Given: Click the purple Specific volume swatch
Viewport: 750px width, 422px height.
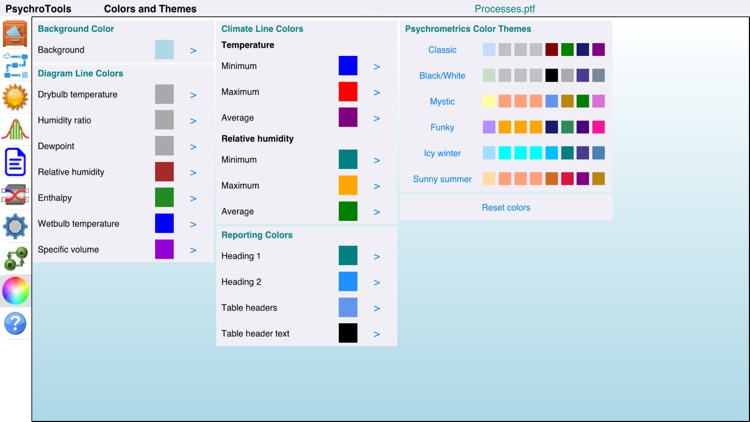Looking at the screenshot, I should click(x=164, y=249).
